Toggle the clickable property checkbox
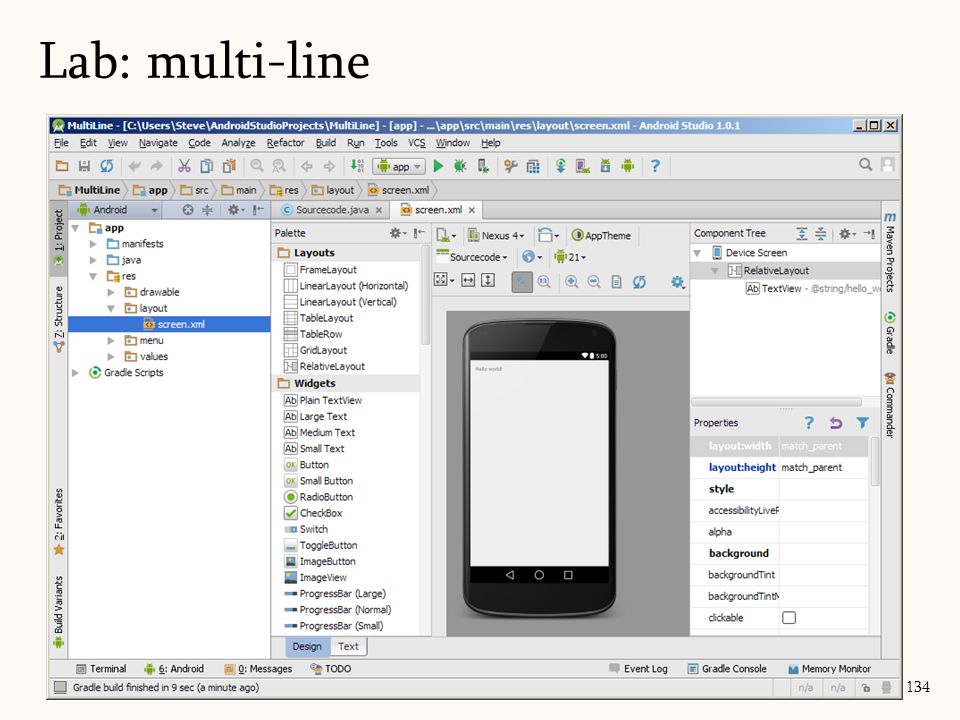The image size is (960, 720). [789, 617]
